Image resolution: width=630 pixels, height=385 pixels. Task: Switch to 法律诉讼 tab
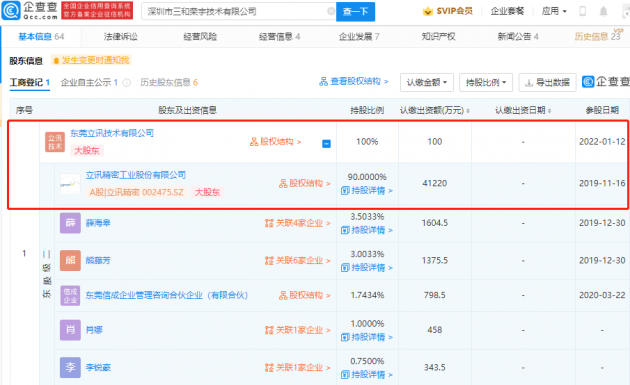[121, 37]
